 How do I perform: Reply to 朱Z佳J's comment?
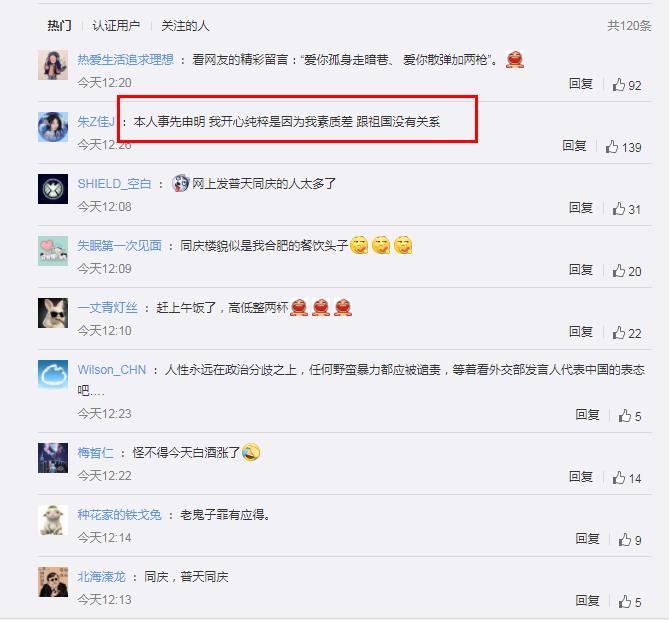(574, 146)
